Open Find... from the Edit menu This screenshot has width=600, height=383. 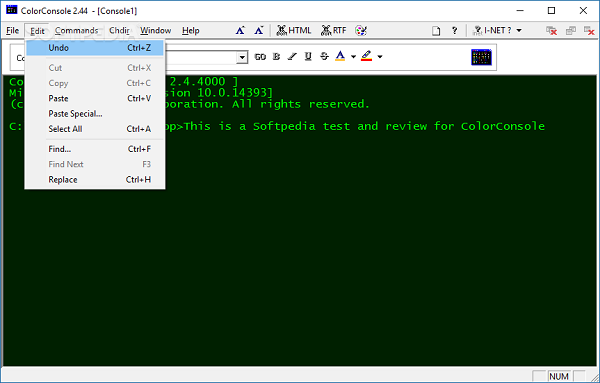pyautogui.click(x=95, y=149)
